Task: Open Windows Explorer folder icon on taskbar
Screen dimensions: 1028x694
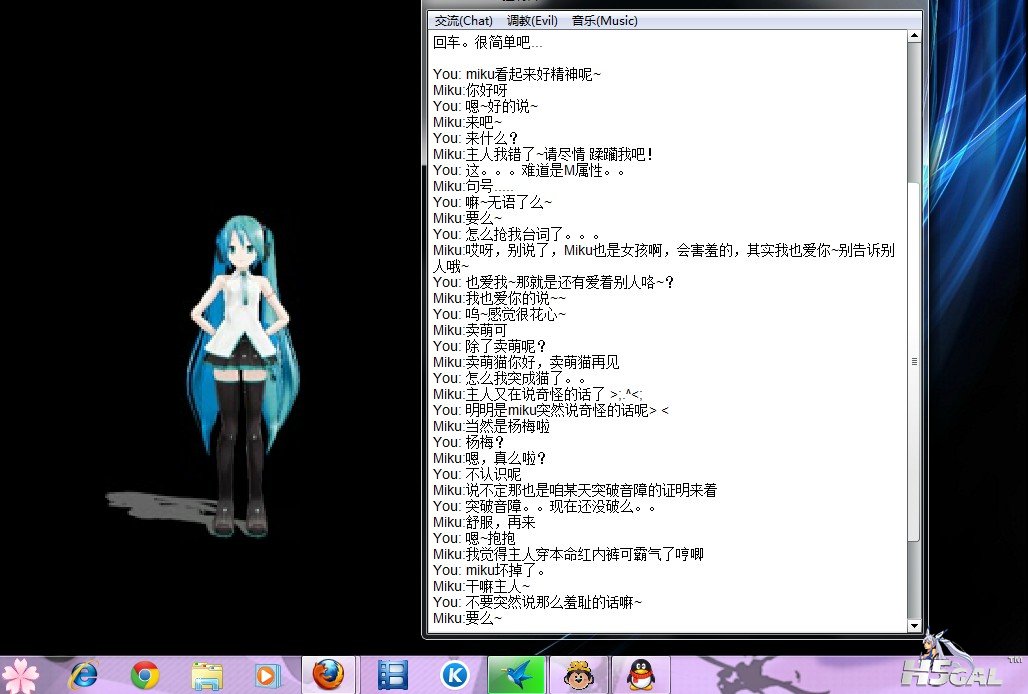Action: pos(207,676)
